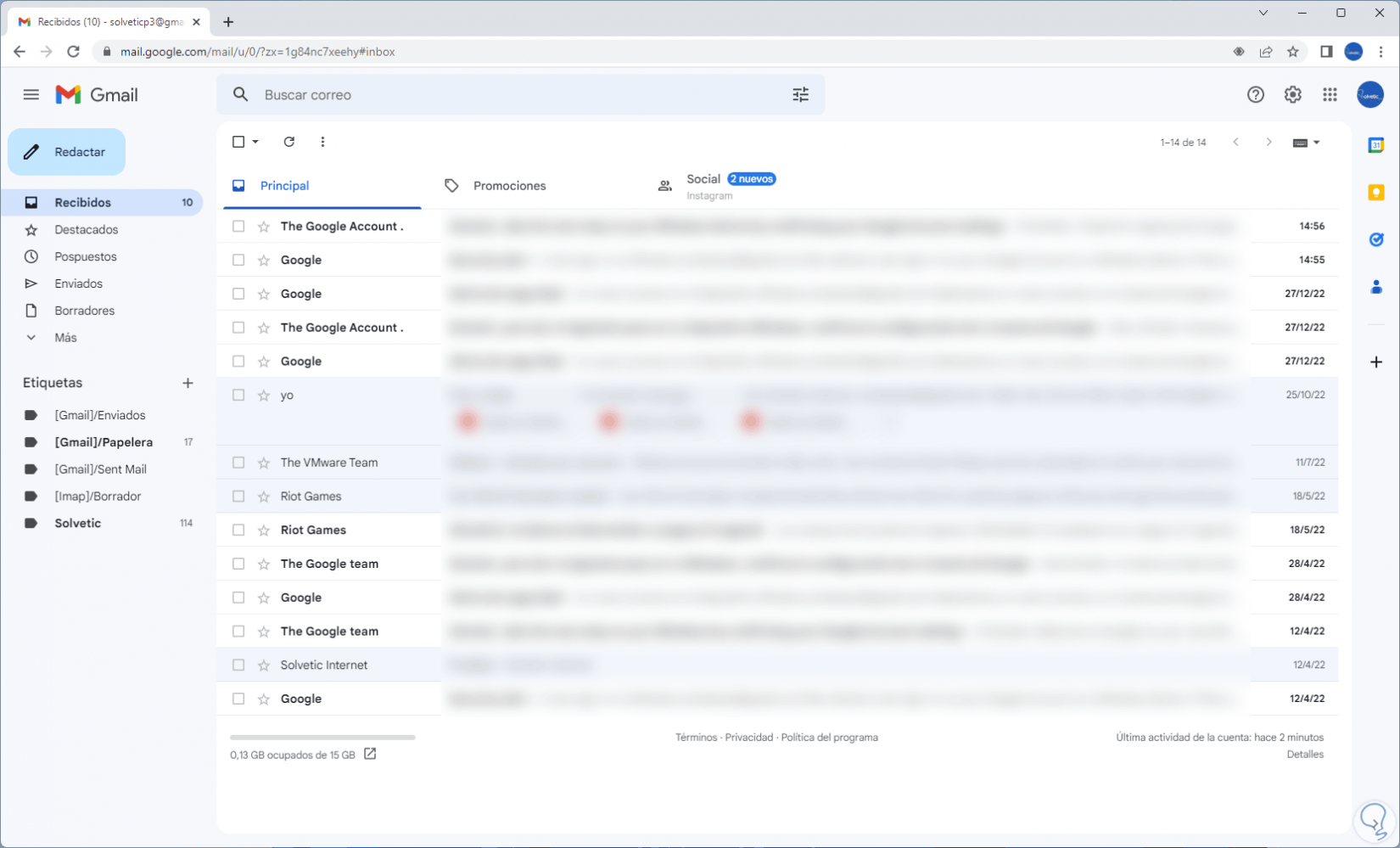Star the Solvetic Internet email

pyautogui.click(x=264, y=665)
